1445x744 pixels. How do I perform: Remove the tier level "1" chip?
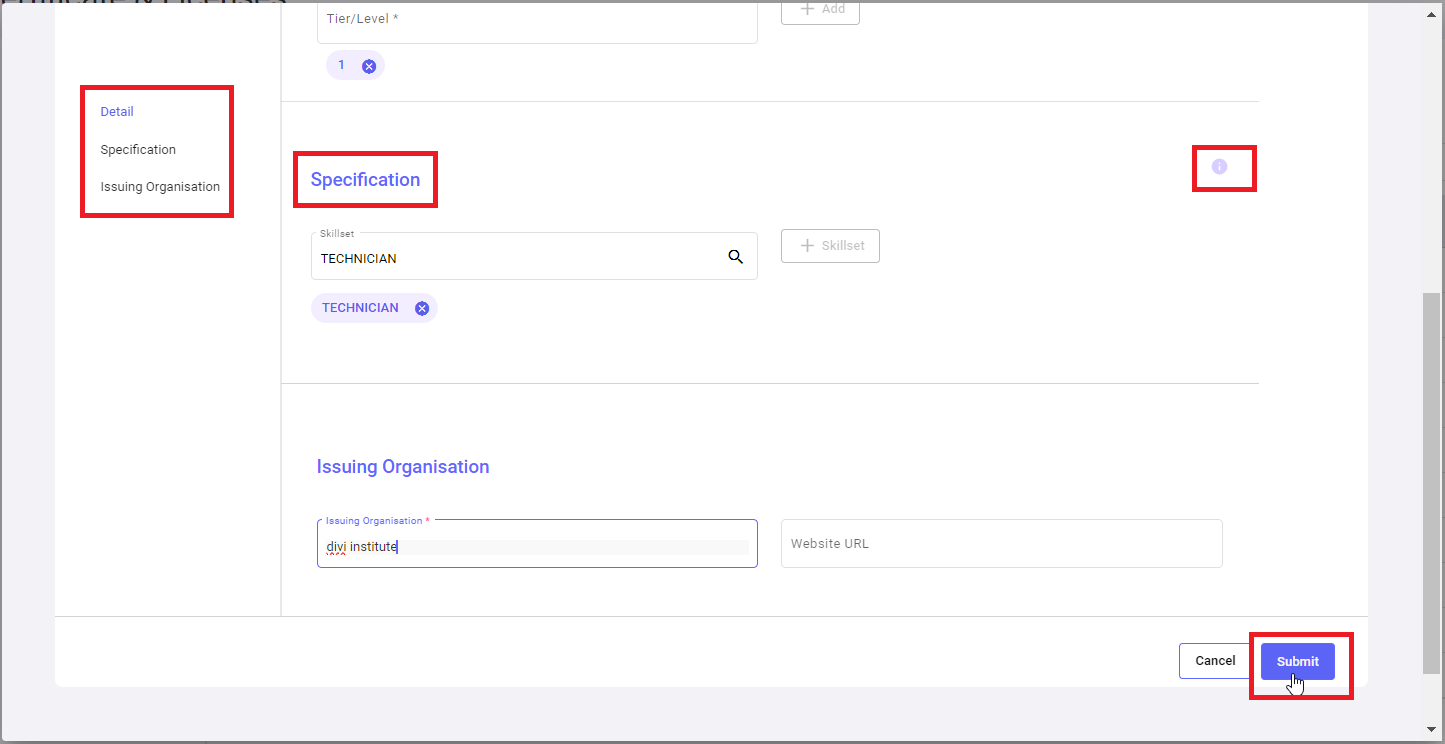pyautogui.click(x=369, y=66)
